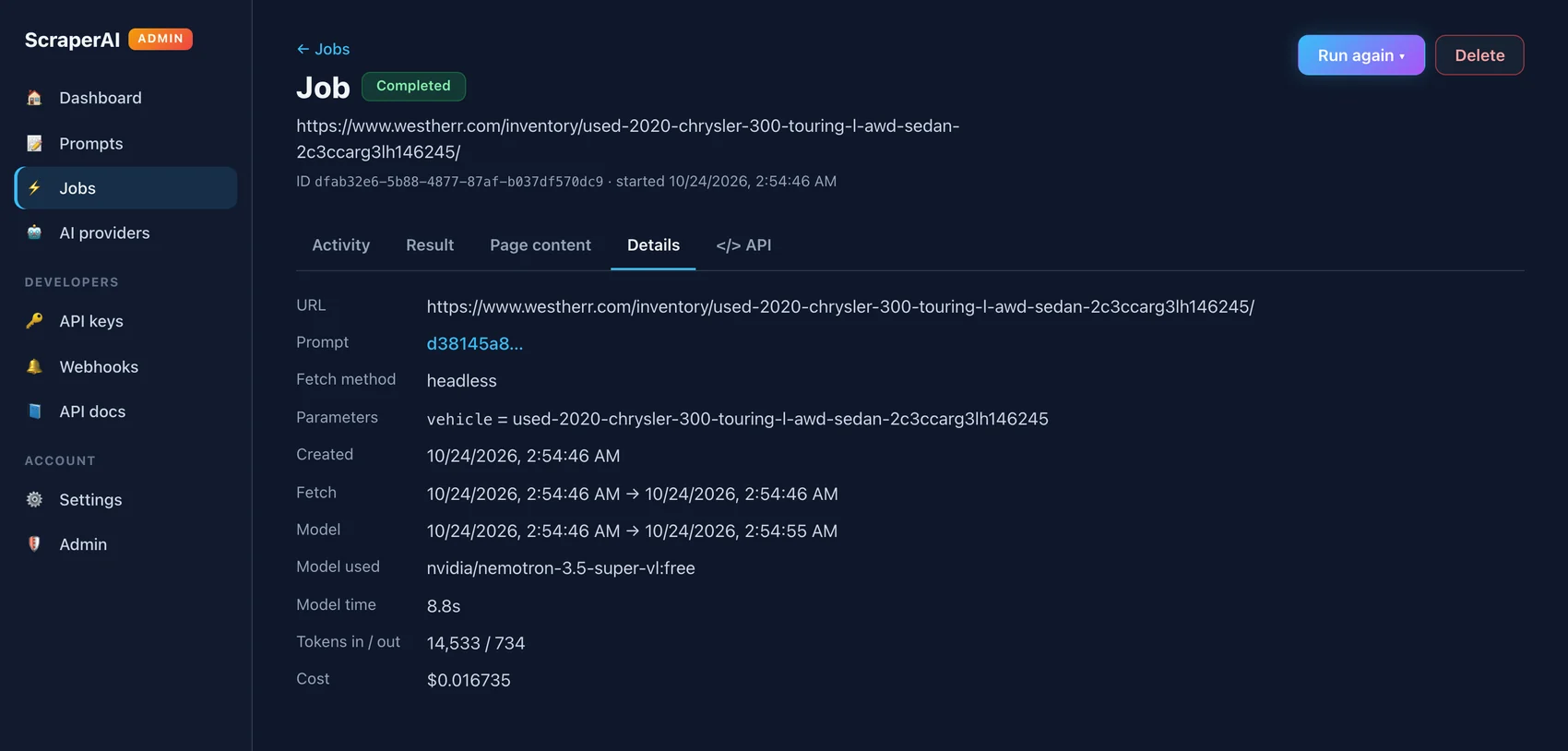Open prompt d38145a8... link

click(475, 343)
